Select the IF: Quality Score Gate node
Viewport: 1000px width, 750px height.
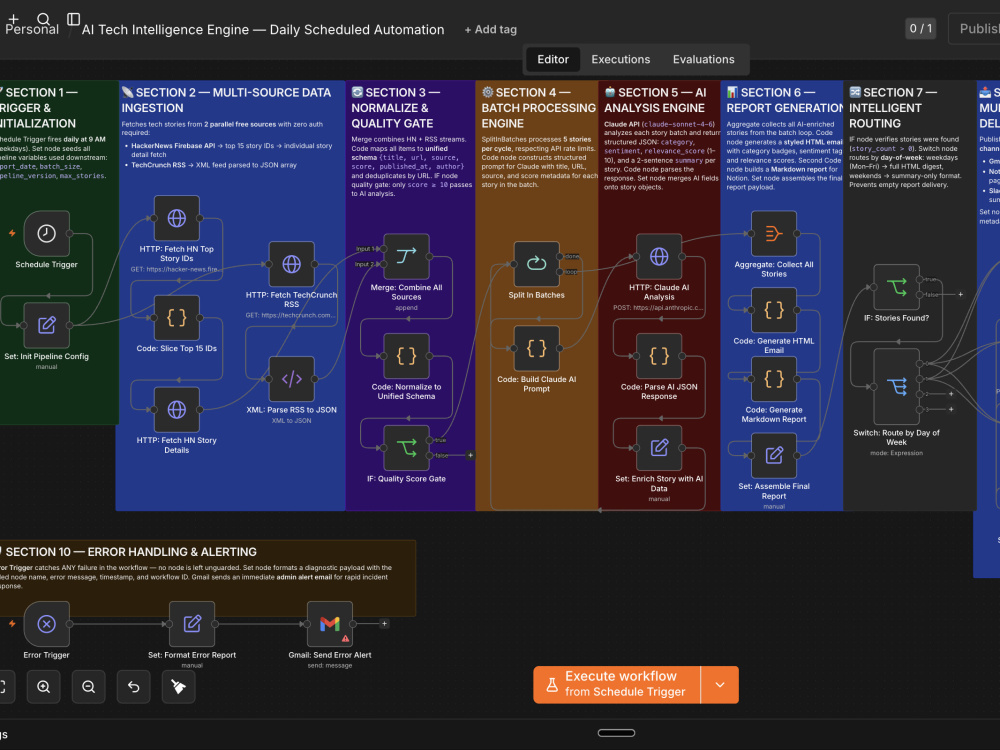(406, 448)
